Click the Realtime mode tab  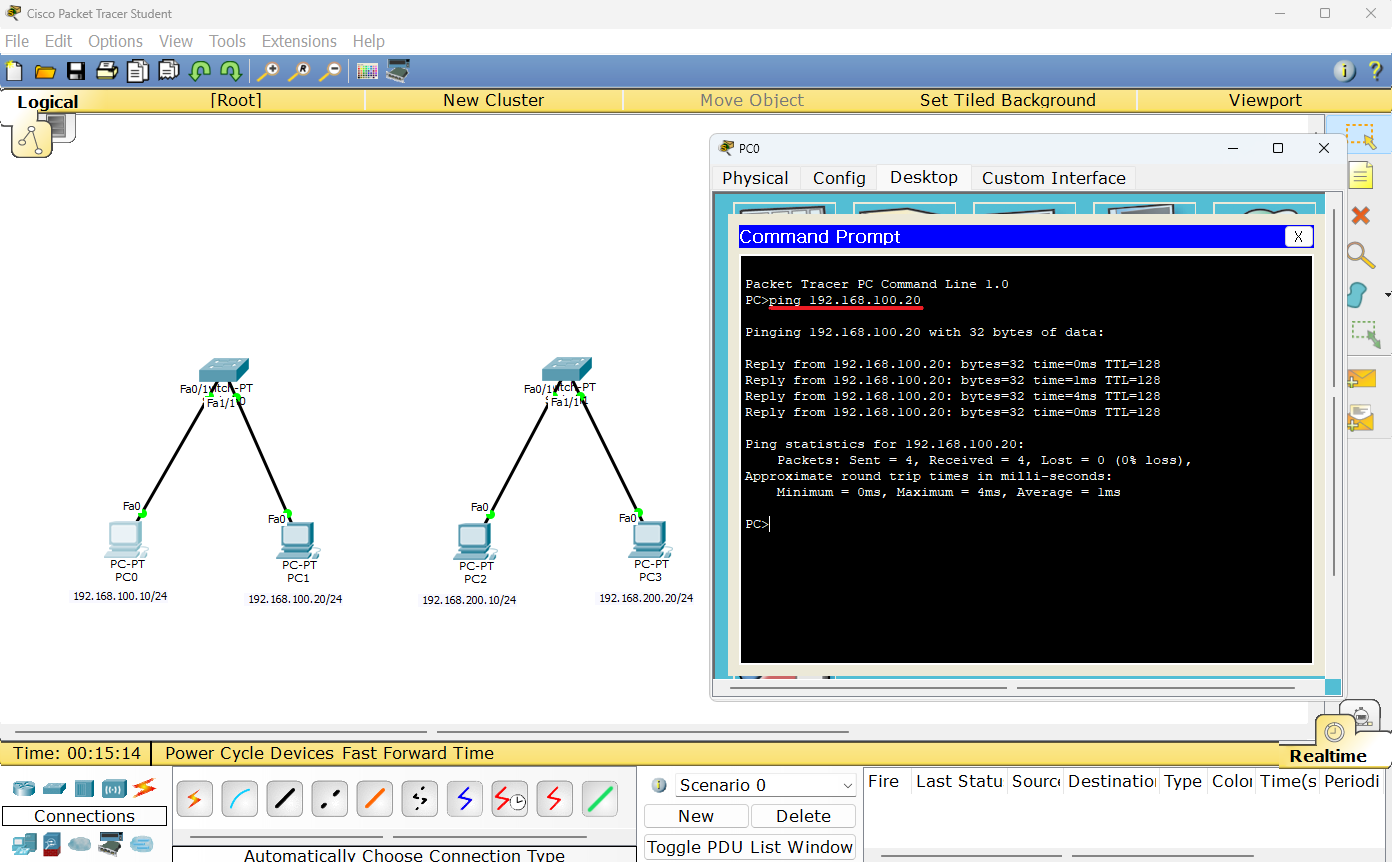1328,755
